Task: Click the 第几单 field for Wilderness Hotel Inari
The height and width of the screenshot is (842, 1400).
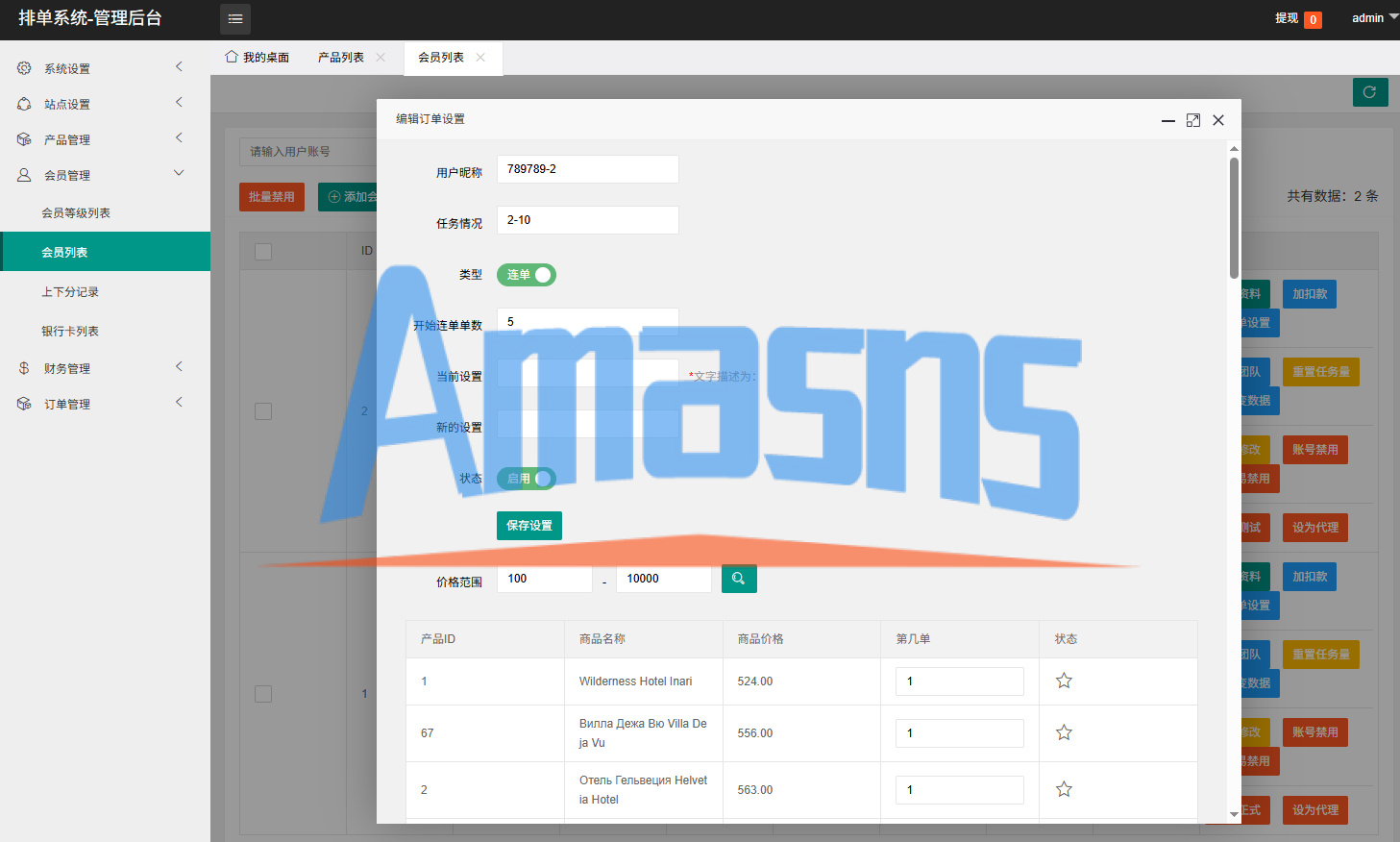Action: point(960,681)
